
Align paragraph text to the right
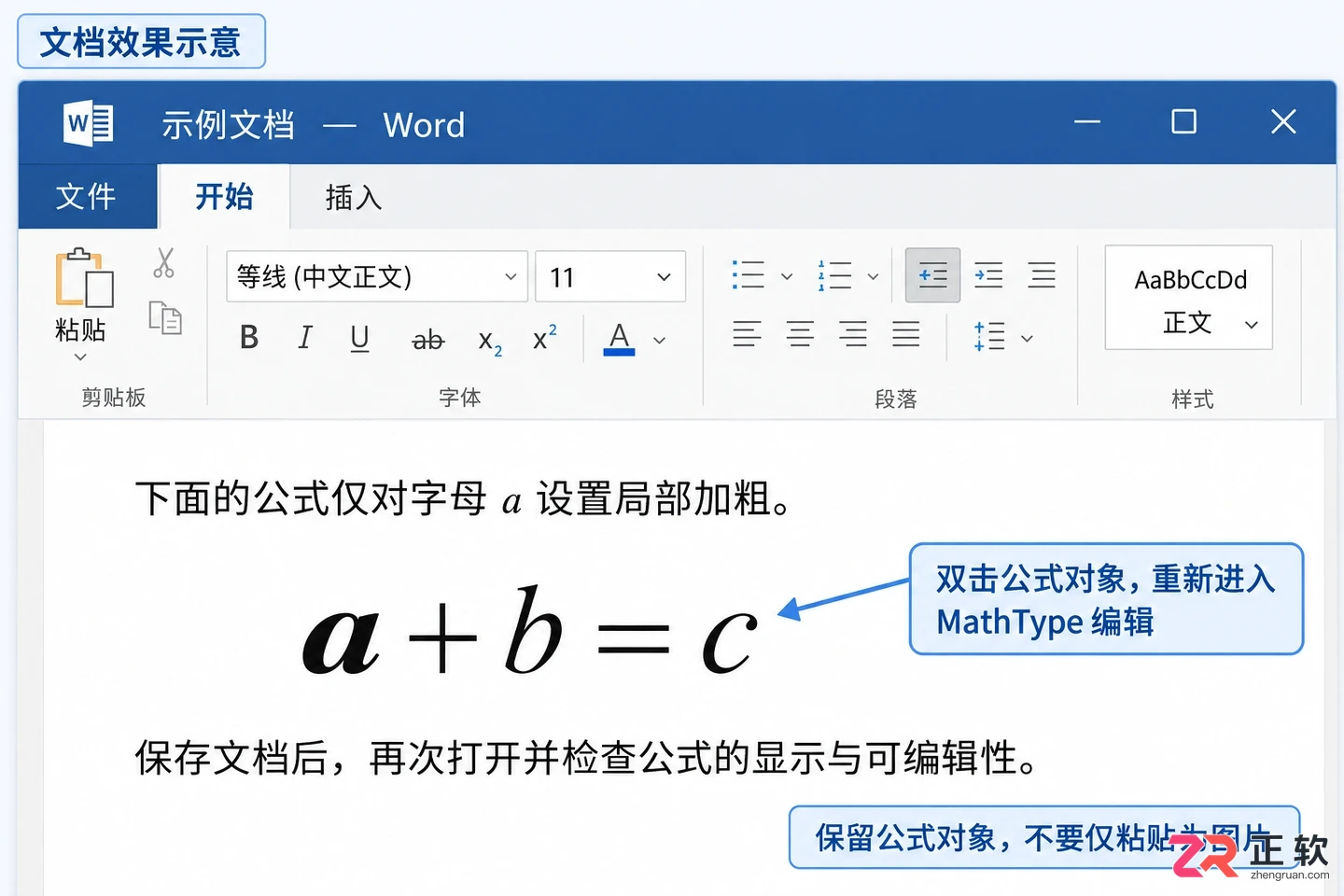click(853, 334)
